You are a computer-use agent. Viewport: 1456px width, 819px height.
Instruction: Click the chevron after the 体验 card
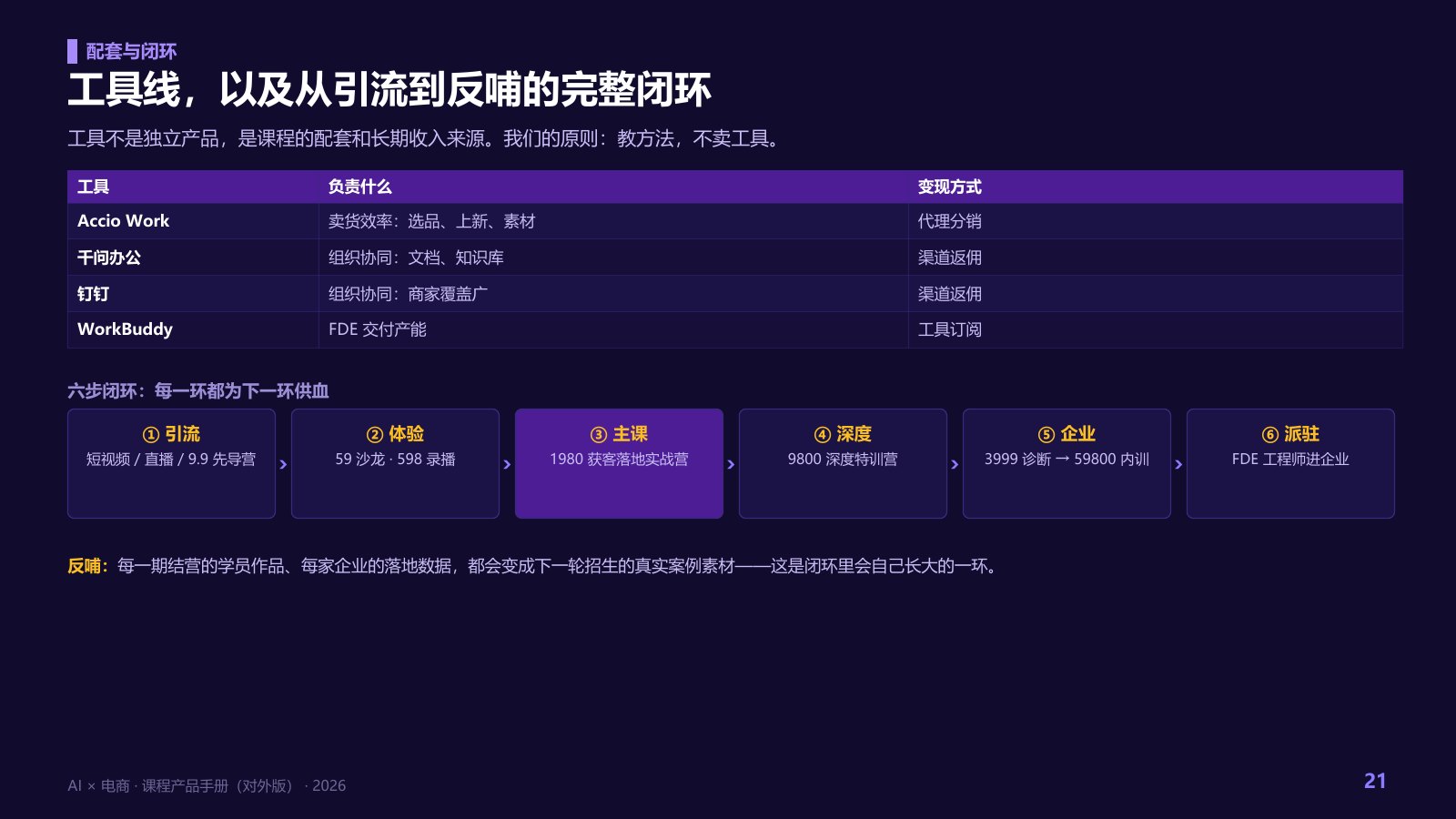507,464
